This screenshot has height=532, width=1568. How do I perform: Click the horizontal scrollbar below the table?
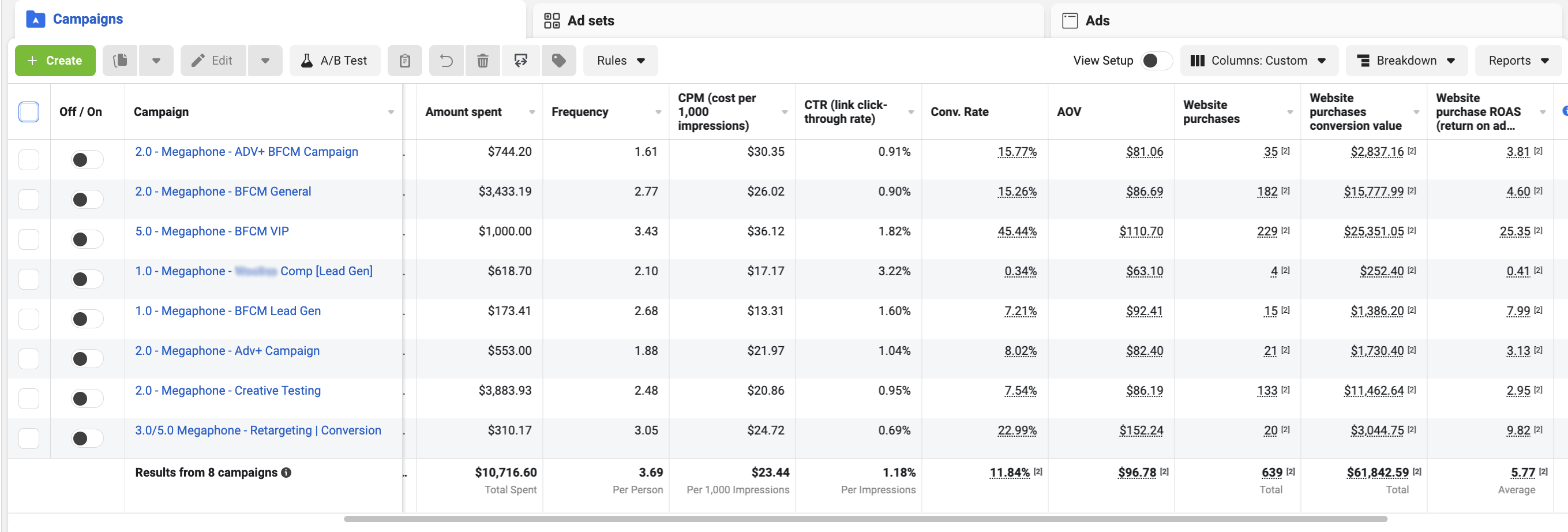tap(864, 519)
